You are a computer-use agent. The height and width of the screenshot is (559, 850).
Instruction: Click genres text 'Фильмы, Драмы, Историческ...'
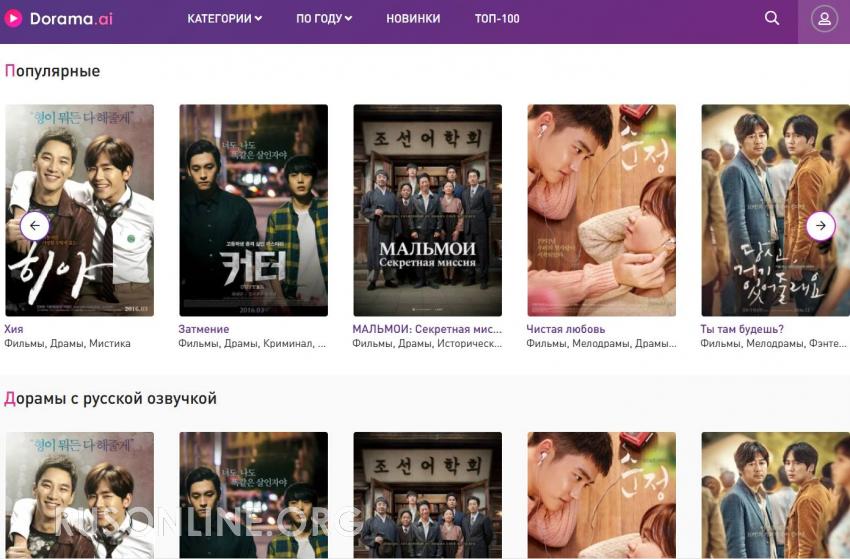click(x=427, y=343)
